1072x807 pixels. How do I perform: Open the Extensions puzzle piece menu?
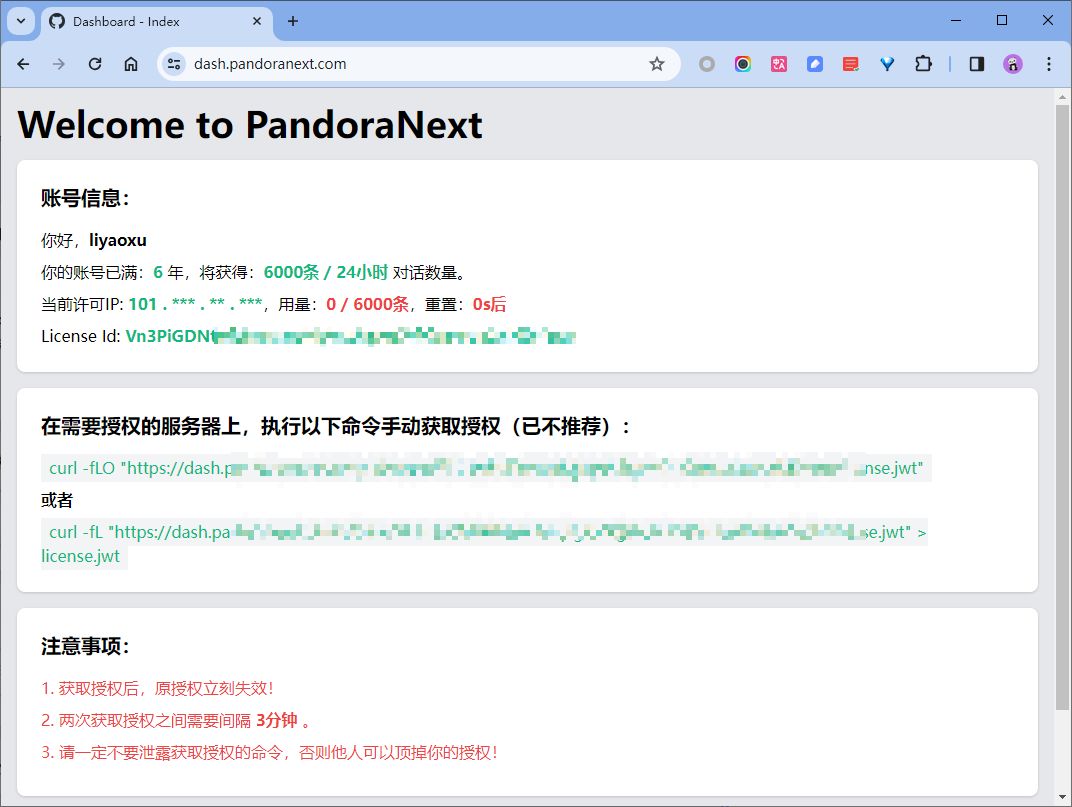coord(923,64)
